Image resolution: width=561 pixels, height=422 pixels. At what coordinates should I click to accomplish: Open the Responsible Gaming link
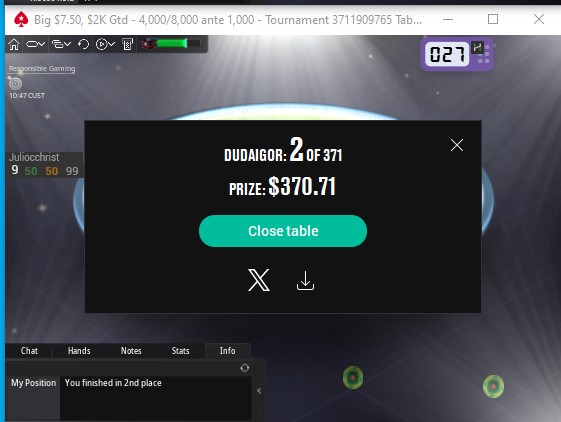42,68
